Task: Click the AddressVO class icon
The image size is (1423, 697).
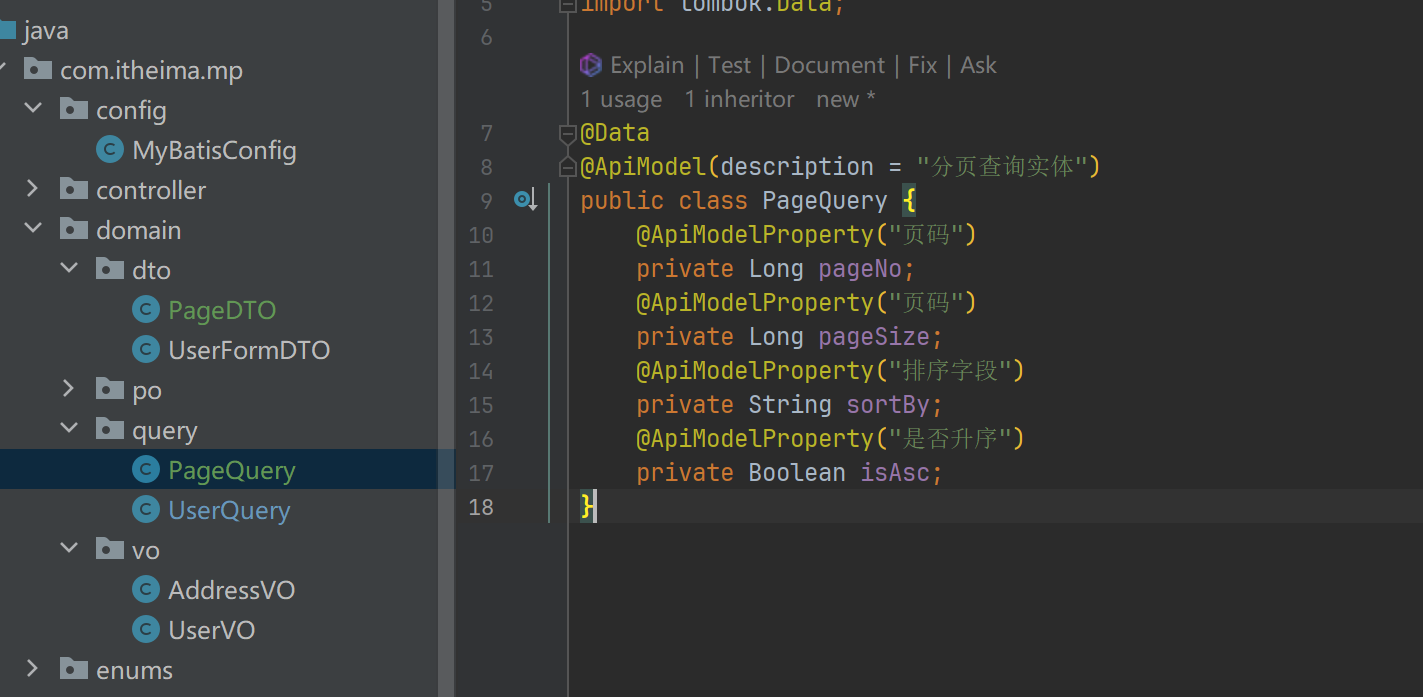Action: click(146, 589)
